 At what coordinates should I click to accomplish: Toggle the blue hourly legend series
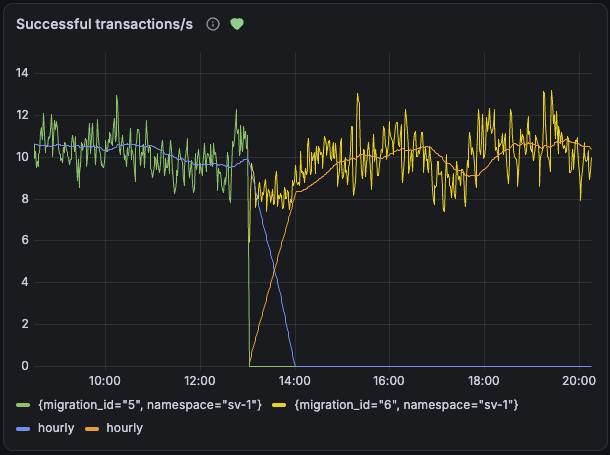56,428
